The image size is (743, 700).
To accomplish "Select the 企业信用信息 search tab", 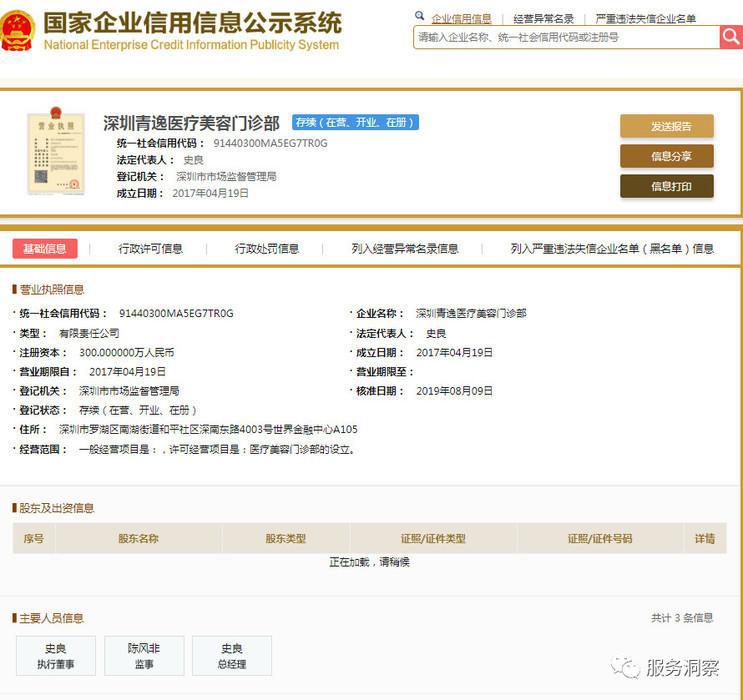I will pyautogui.click(x=461, y=19).
